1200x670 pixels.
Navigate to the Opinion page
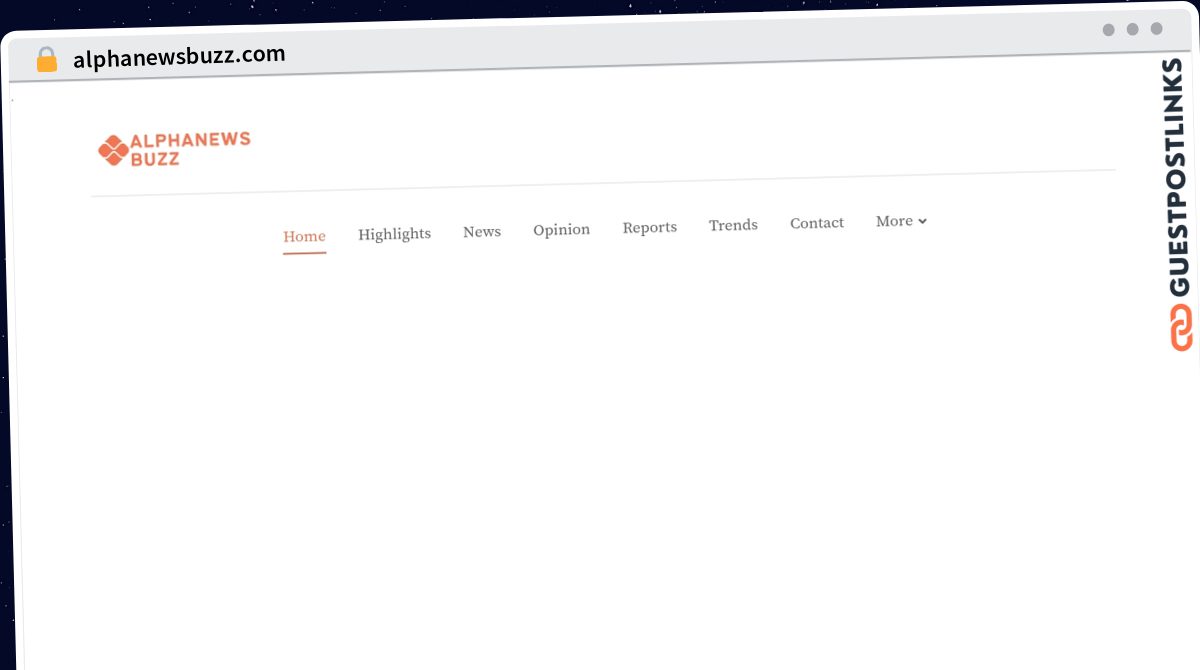pyautogui.click(x=561, y=230)
